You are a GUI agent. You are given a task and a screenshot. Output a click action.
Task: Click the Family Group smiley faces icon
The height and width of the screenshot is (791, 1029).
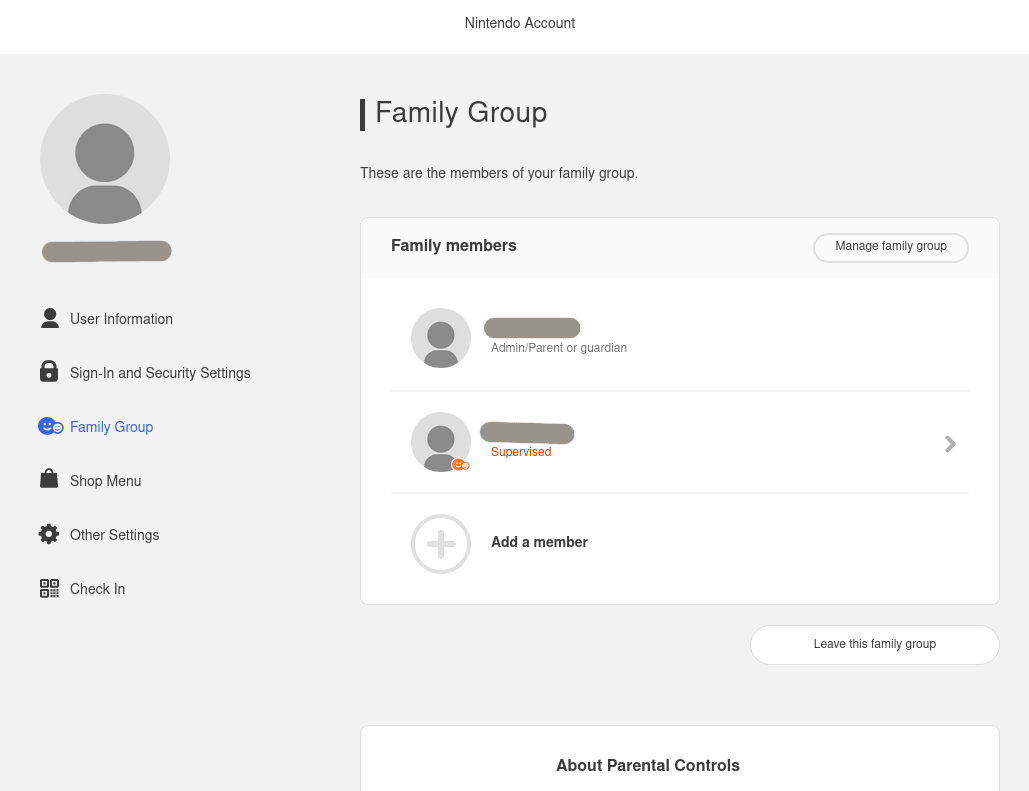coord(50,426)
